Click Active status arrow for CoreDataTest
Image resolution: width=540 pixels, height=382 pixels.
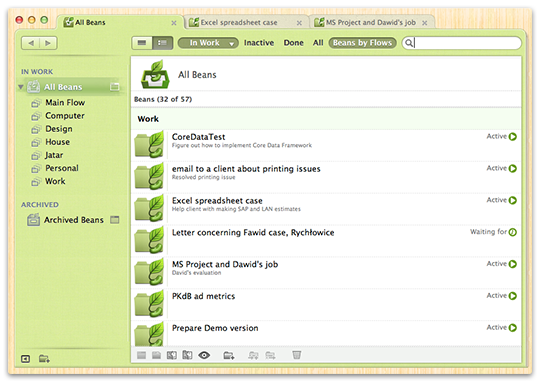[x=512, y=137]
